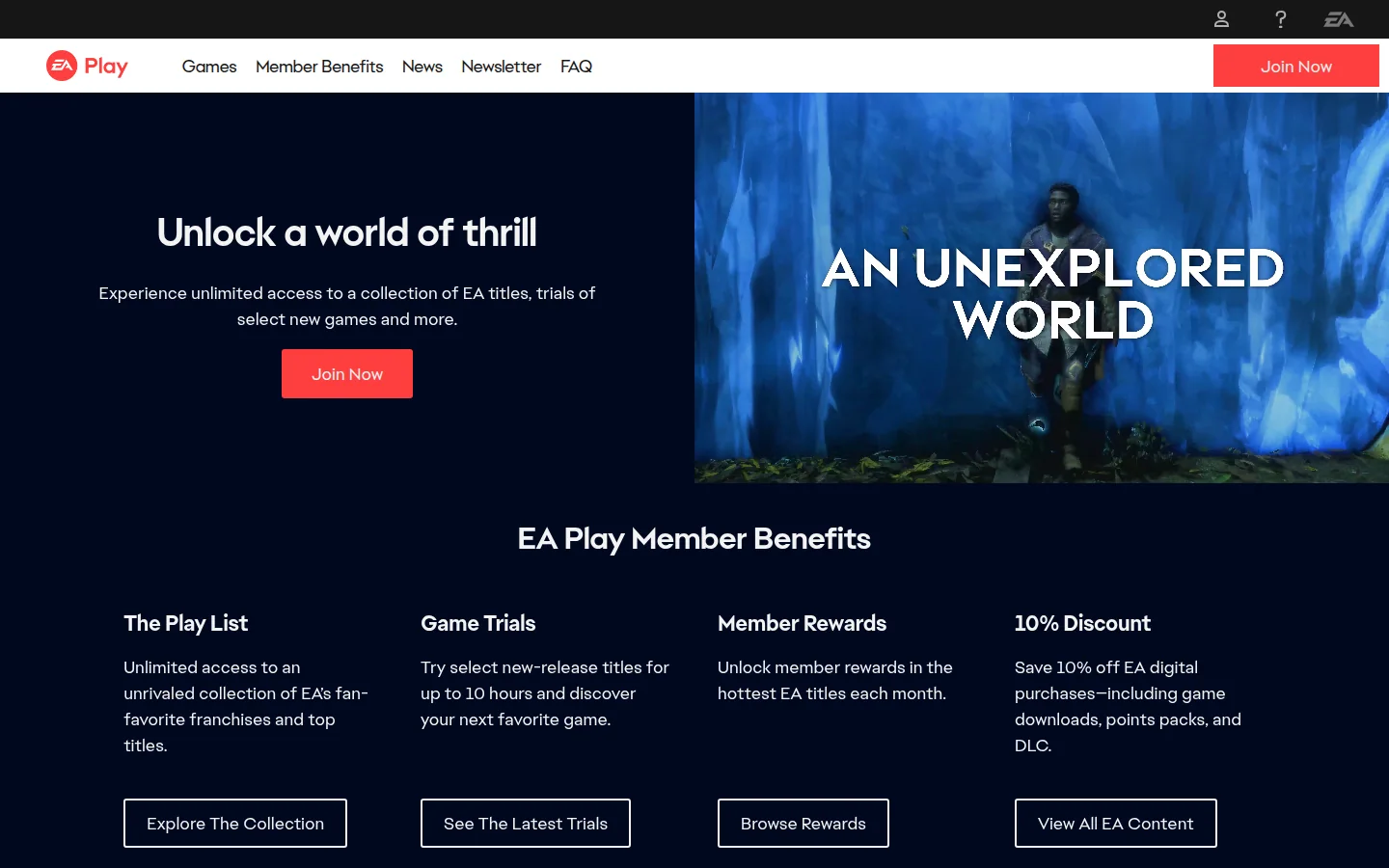The image size is (1389, 868).
Task: Click the 'Unlimited access to an unrivaled collection' text
Action: pyautogui.click(x=246, y=706)
